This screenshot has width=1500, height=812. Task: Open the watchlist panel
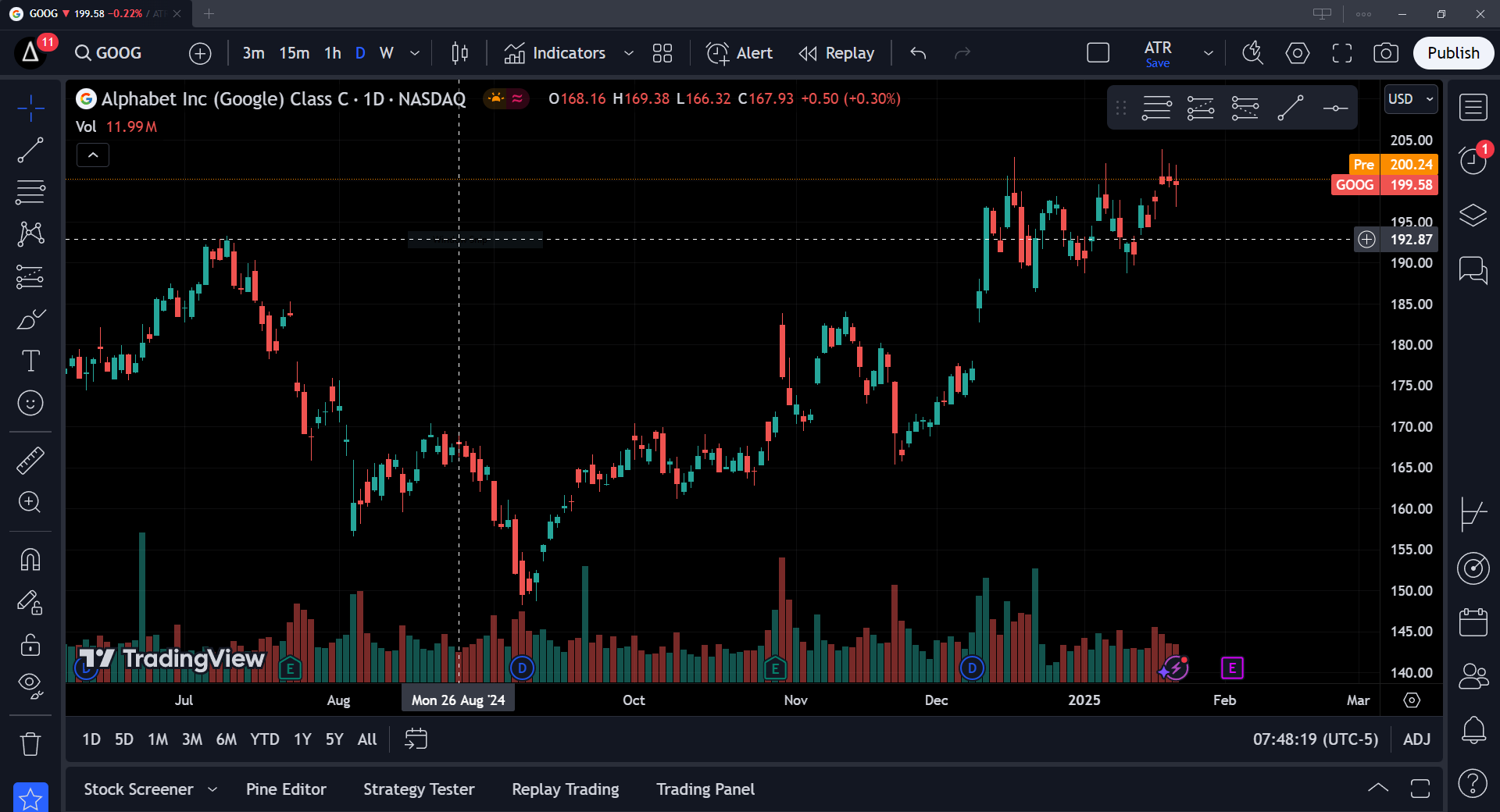point(1473,108)
